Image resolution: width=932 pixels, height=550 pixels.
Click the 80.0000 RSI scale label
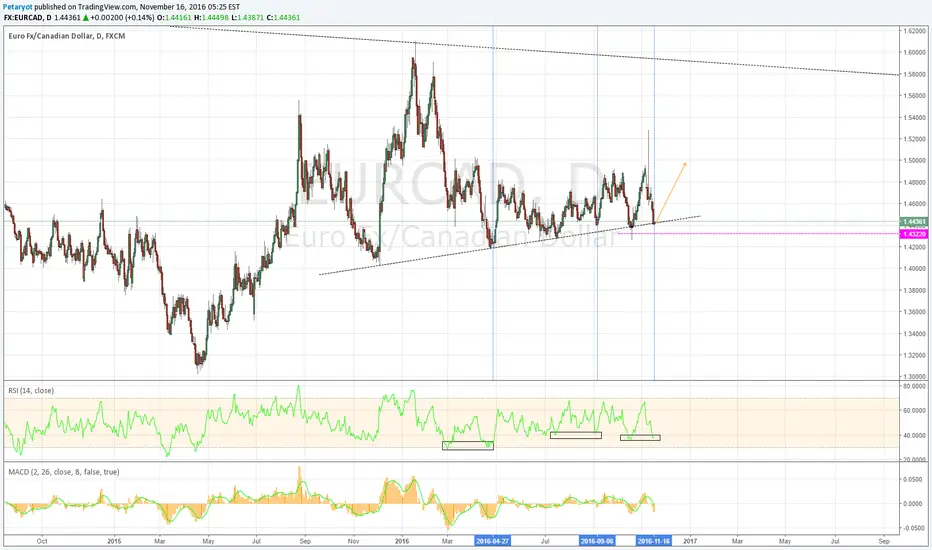(915, 386)
